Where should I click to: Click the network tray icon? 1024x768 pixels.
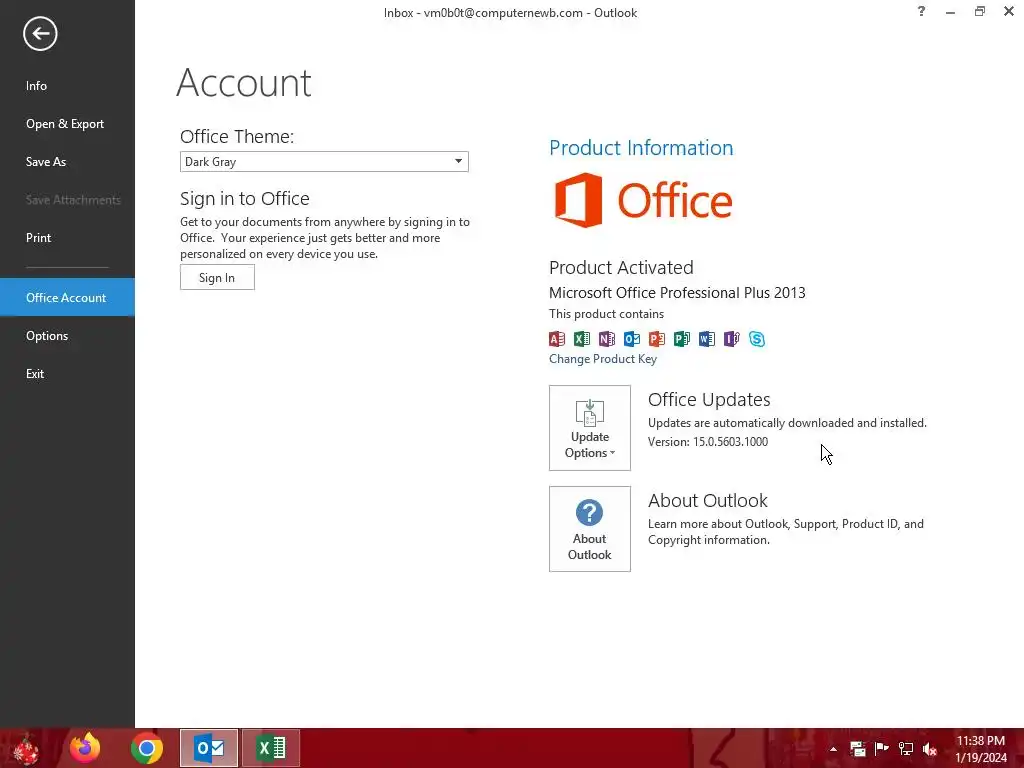906,749
